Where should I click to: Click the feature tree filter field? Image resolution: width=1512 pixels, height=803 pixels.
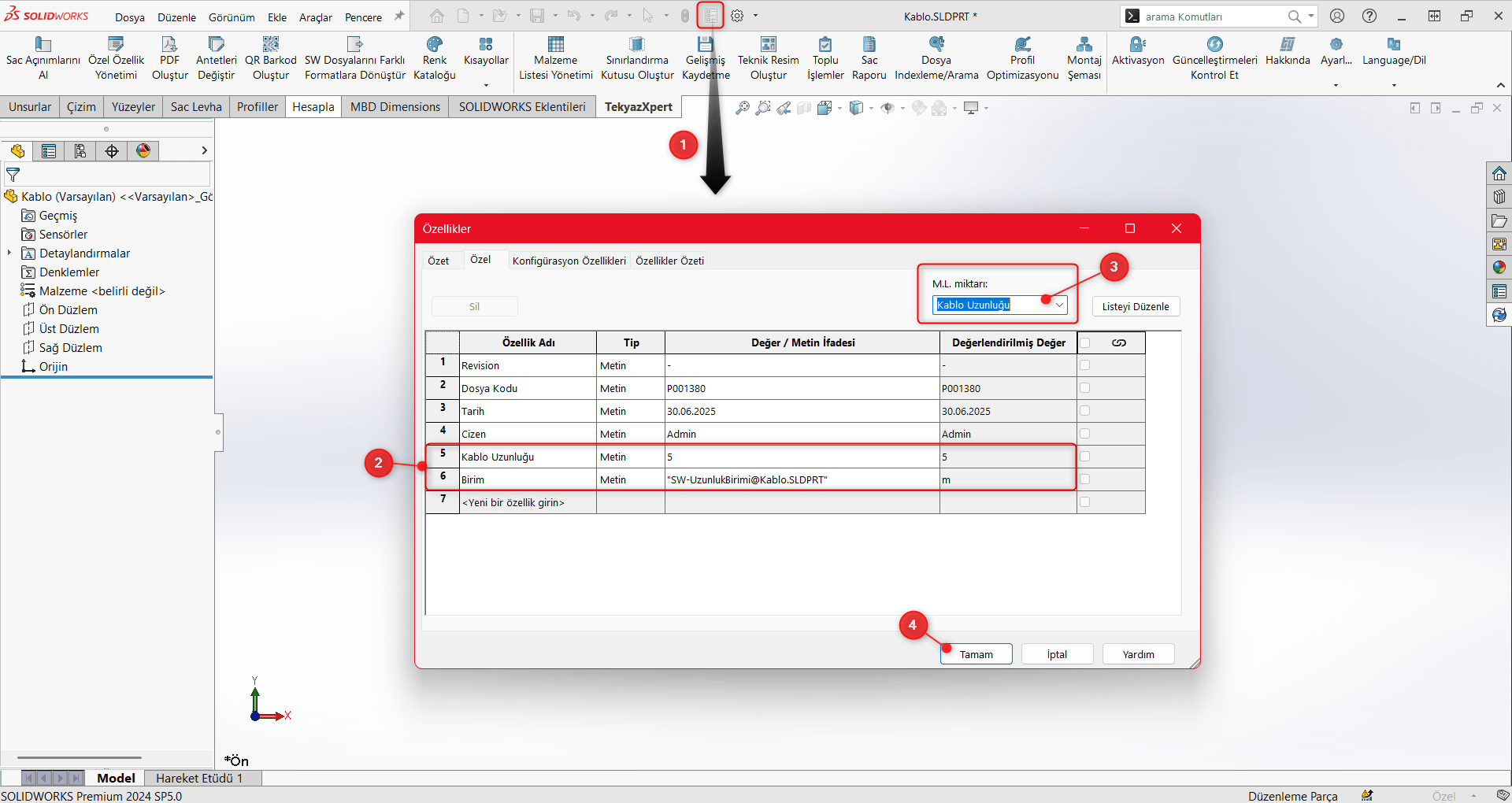(x=108, y=174)
